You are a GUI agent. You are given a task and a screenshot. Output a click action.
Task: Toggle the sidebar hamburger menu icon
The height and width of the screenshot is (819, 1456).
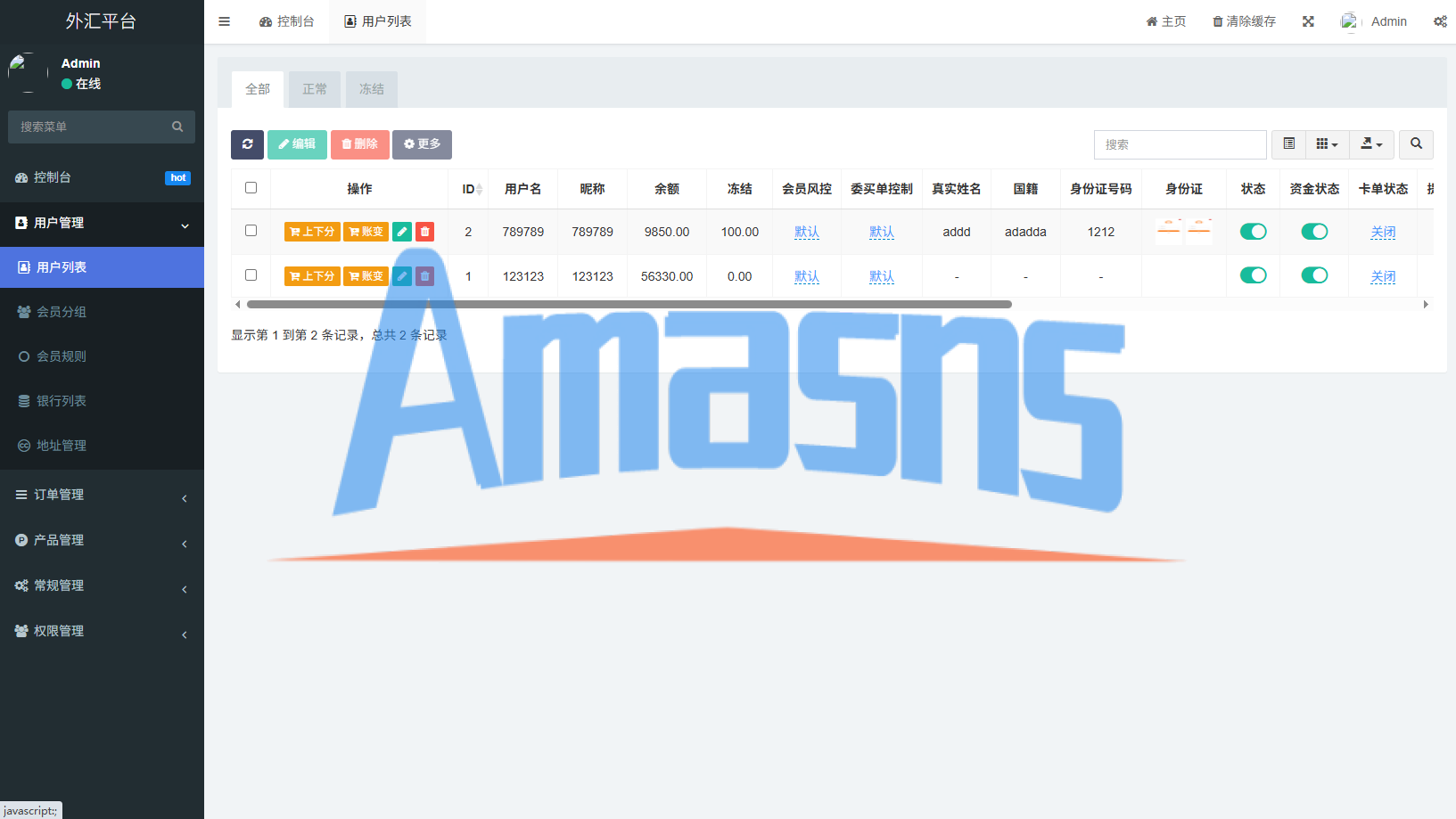[x=225, y=21]
